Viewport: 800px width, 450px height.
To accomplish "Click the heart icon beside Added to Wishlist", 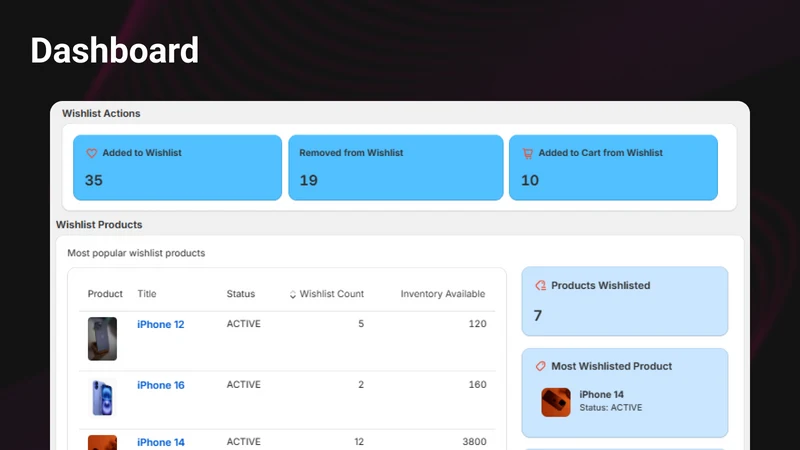I will click(91, 153).
